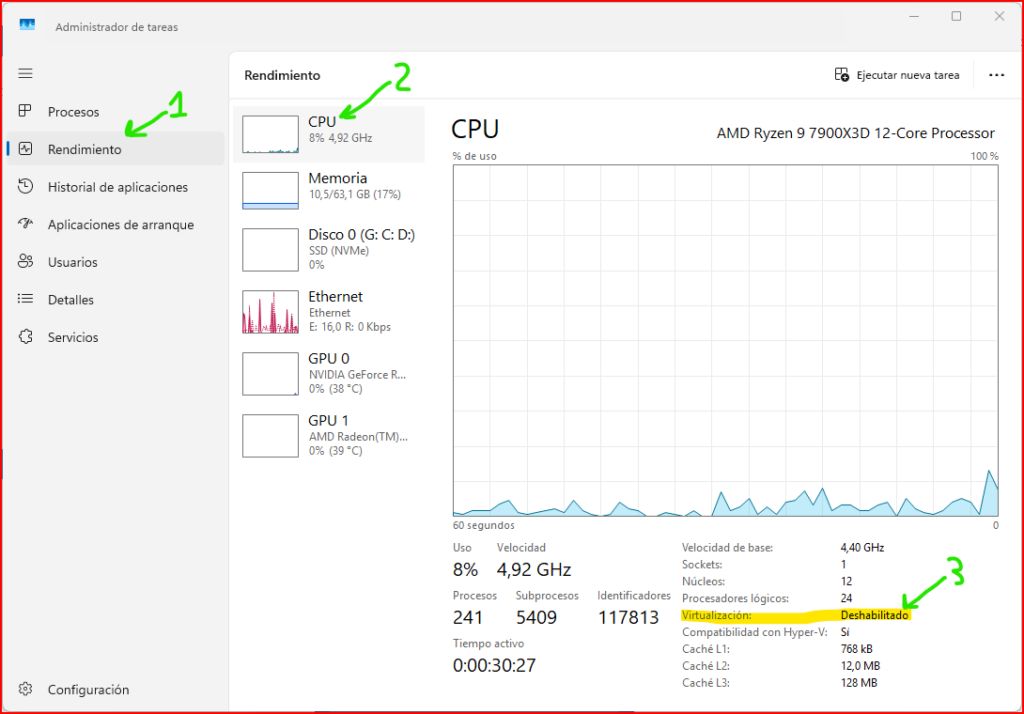This screenshot has height=714, width=1024.
Task: Select the CPU performance graph entry
Action: click(328, 134)
